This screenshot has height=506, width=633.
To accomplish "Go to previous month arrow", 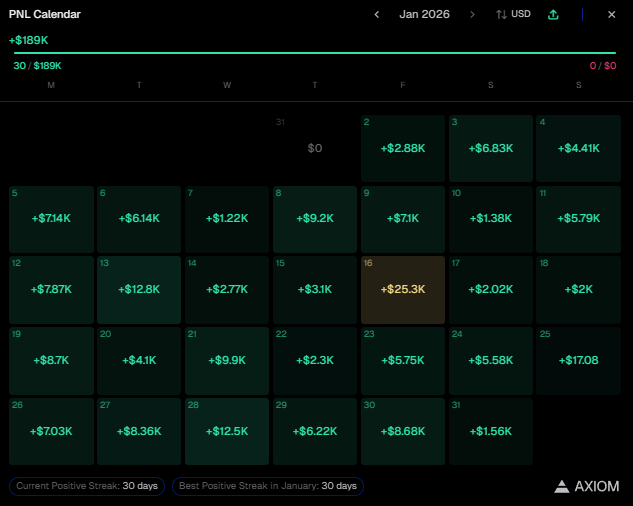I will click(376, 15).
